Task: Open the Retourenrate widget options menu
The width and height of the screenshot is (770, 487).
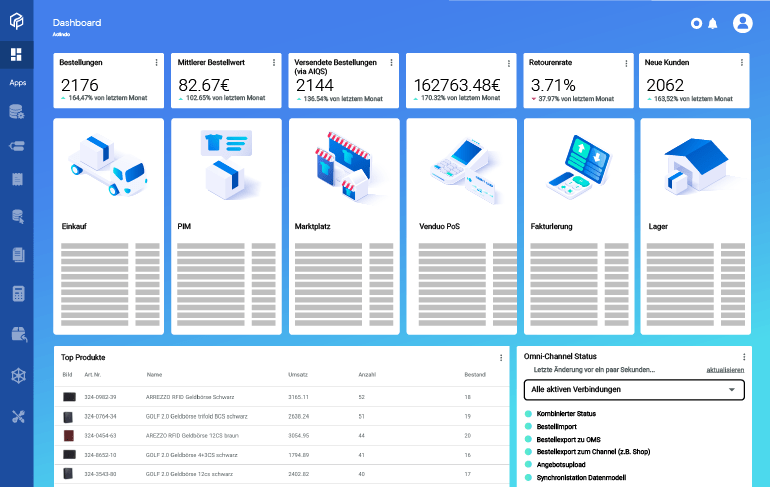Action: [x=625, y=63]
